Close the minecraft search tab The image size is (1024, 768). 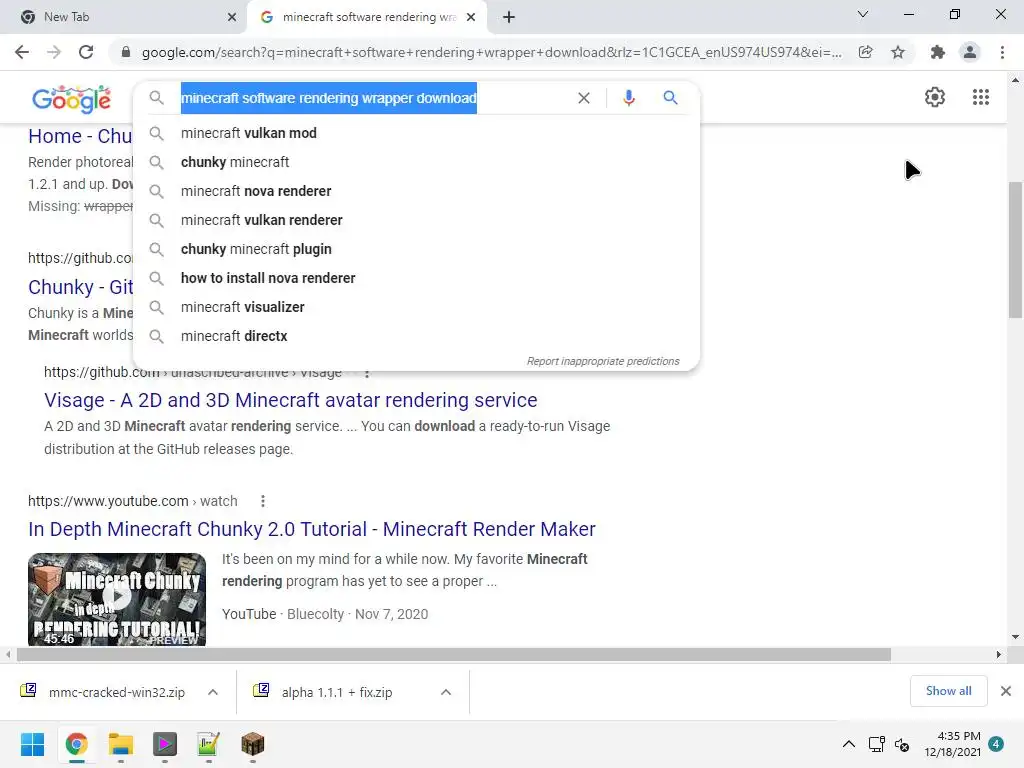(471, 17)
